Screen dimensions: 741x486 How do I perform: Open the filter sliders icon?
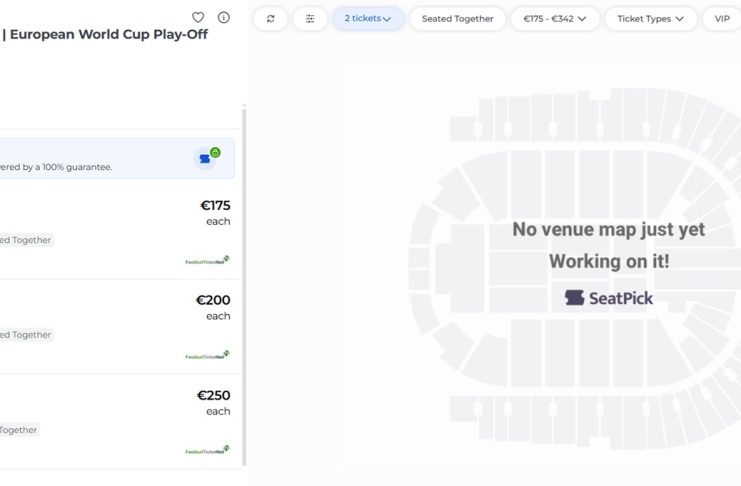[310, 19]
